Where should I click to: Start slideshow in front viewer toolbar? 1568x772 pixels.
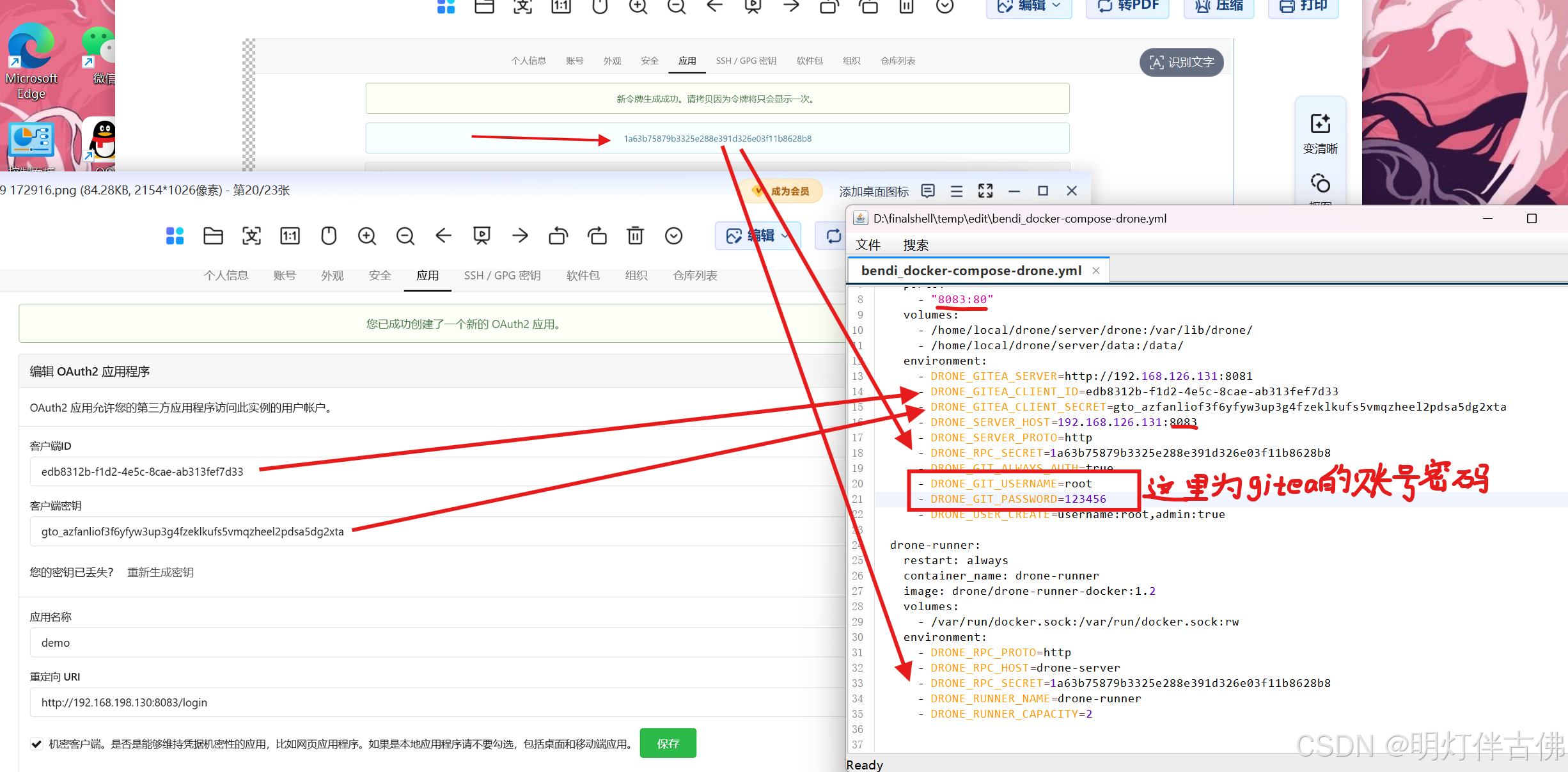click(x=482, y=236)
